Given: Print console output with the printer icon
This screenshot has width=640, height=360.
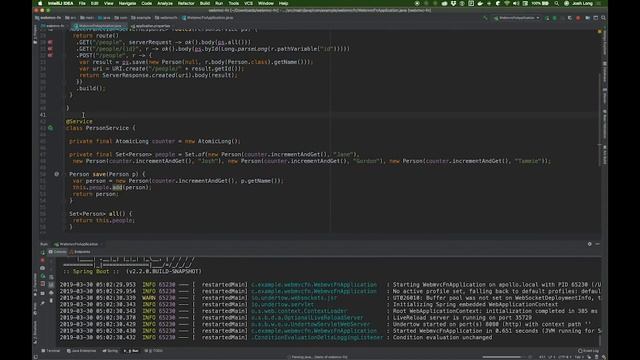Looking at the screenshot, I should [51, 293].
